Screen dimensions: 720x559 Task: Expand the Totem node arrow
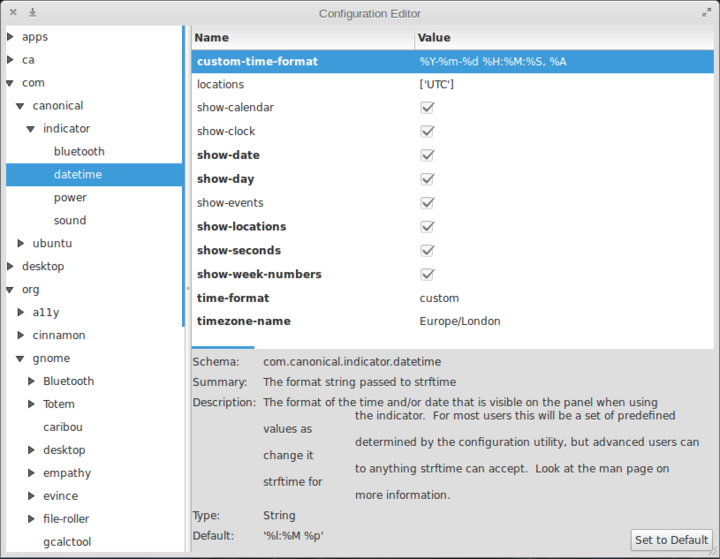(x=32, y=404)
